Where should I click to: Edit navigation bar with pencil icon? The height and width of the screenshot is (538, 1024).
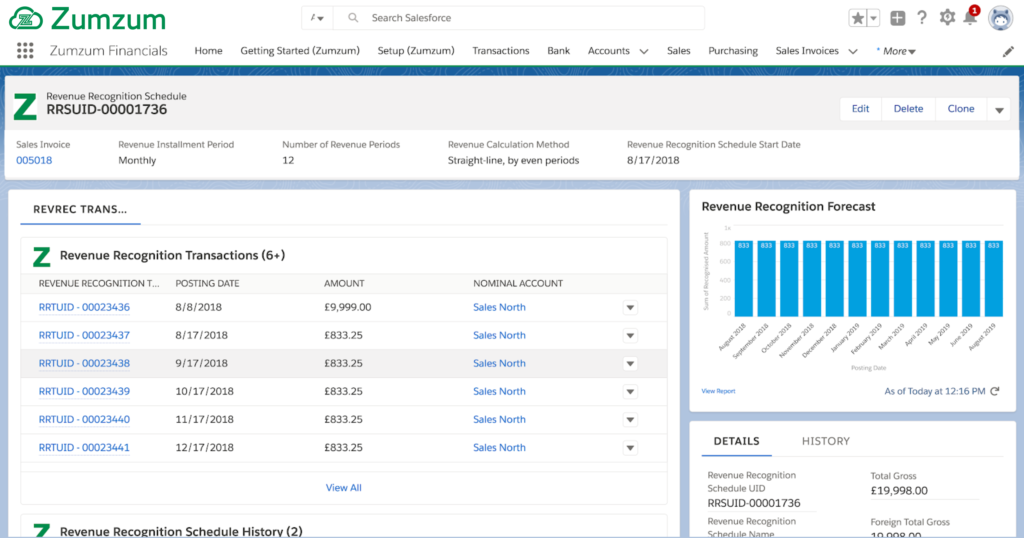pos(1008,52)
